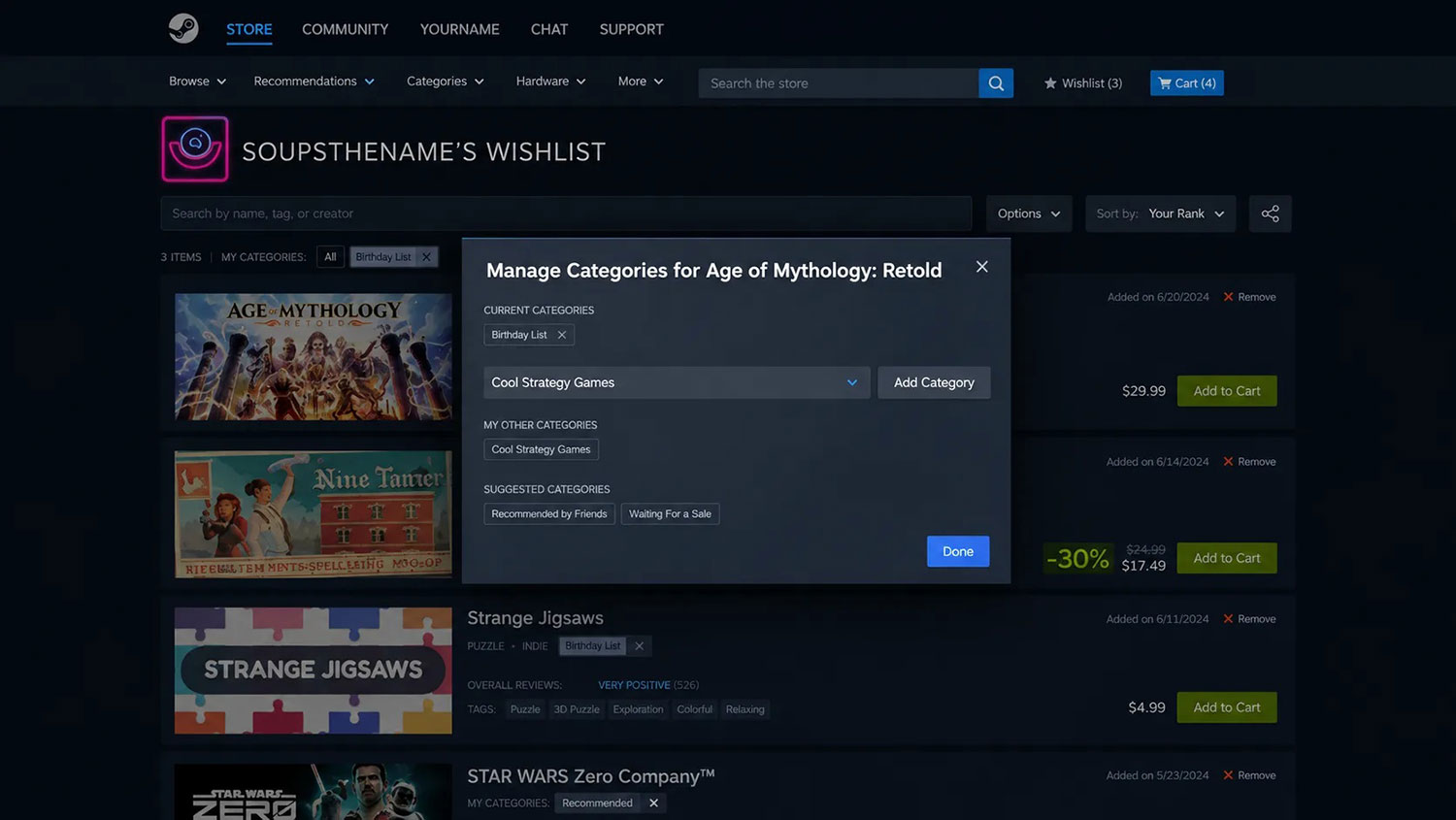Click the Steam logo icon
This screenshot has width=1456, height=820.
click(x=183, y=28)
